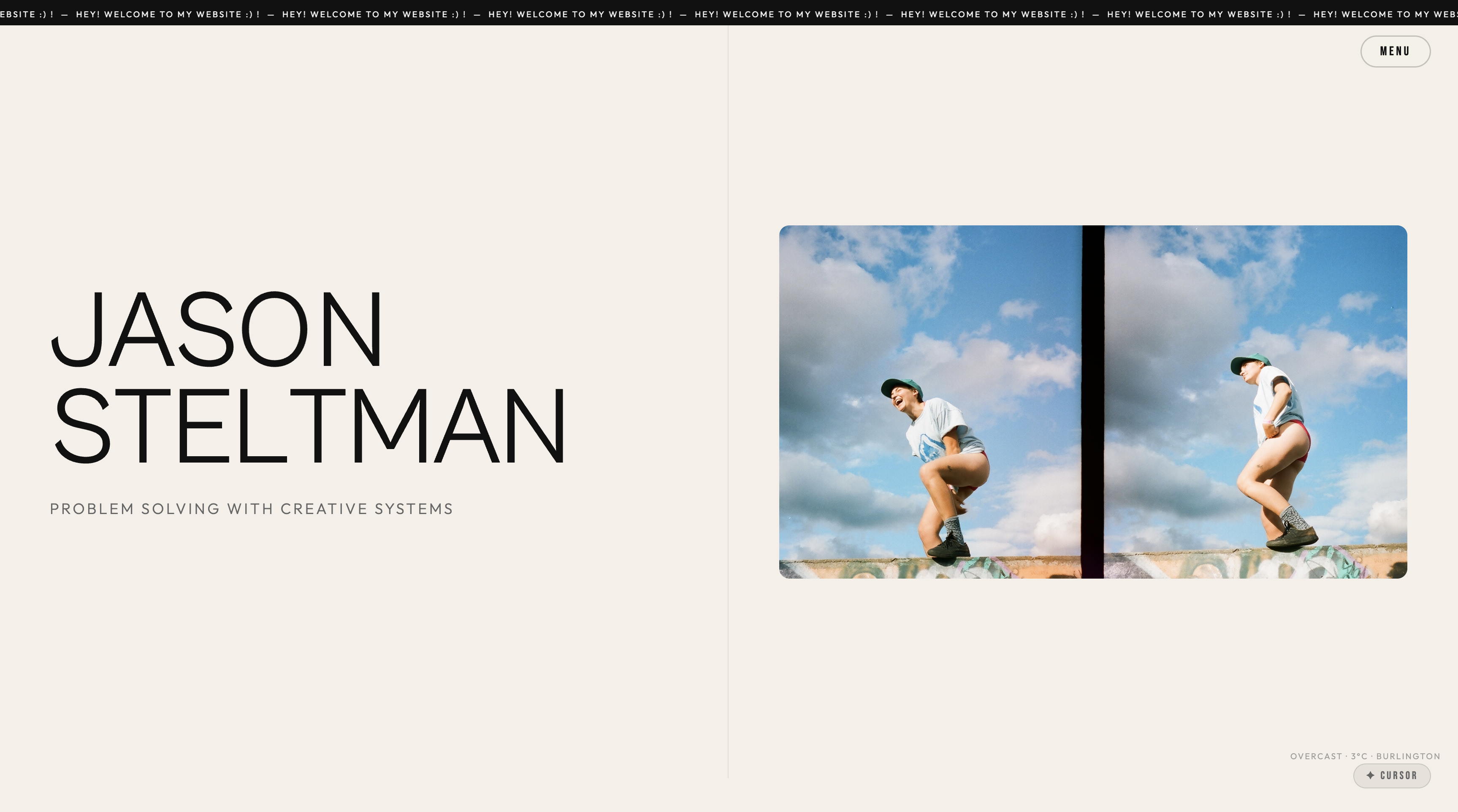Open the MENU
Viewport: 1458px width, 812px height.
click(x=1395, y=51)
